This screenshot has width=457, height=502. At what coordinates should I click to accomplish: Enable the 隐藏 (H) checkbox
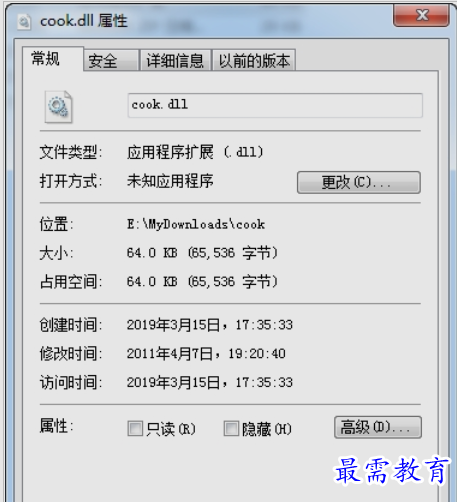[231, 428]
